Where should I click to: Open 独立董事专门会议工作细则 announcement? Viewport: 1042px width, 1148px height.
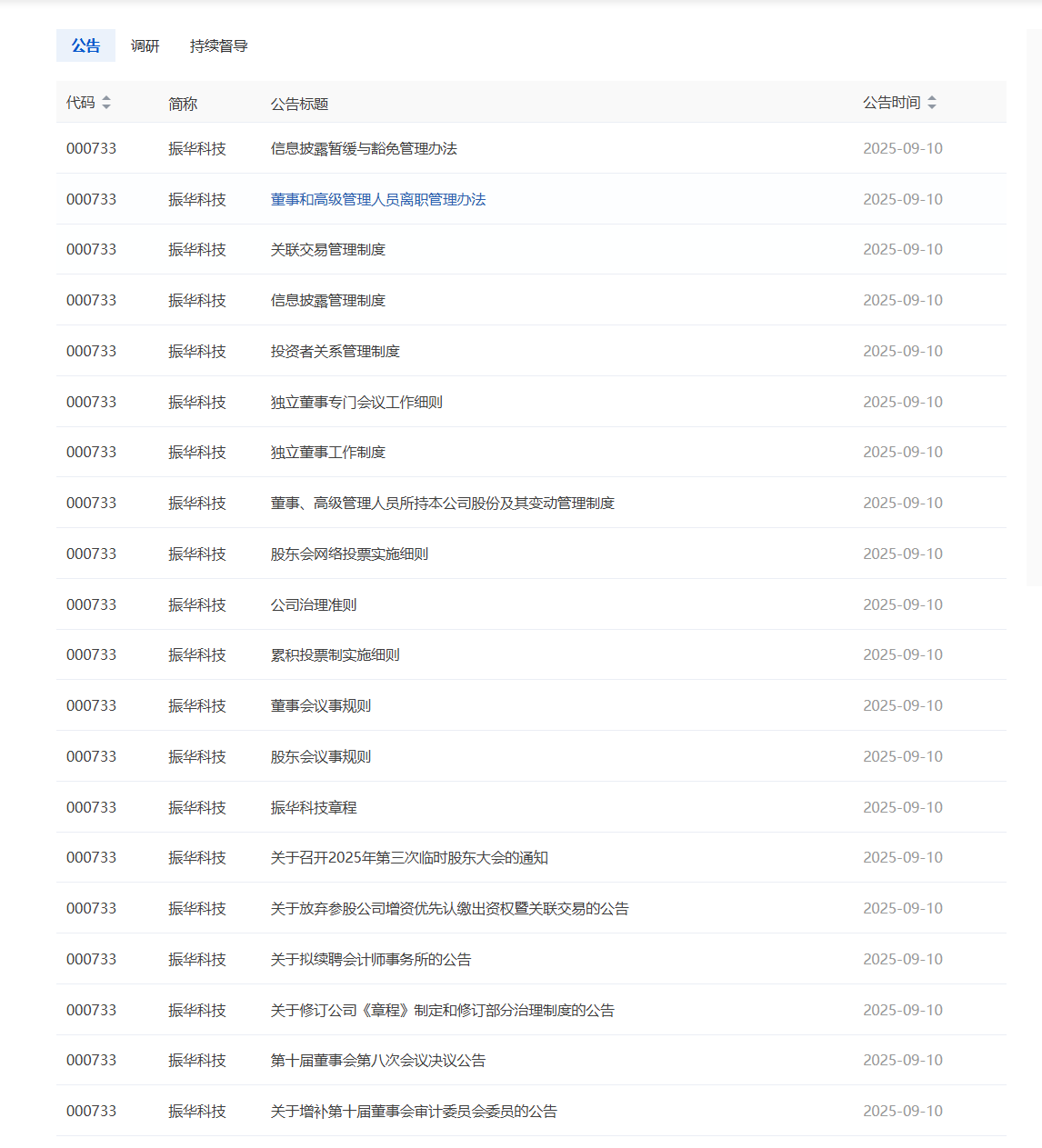356,402
